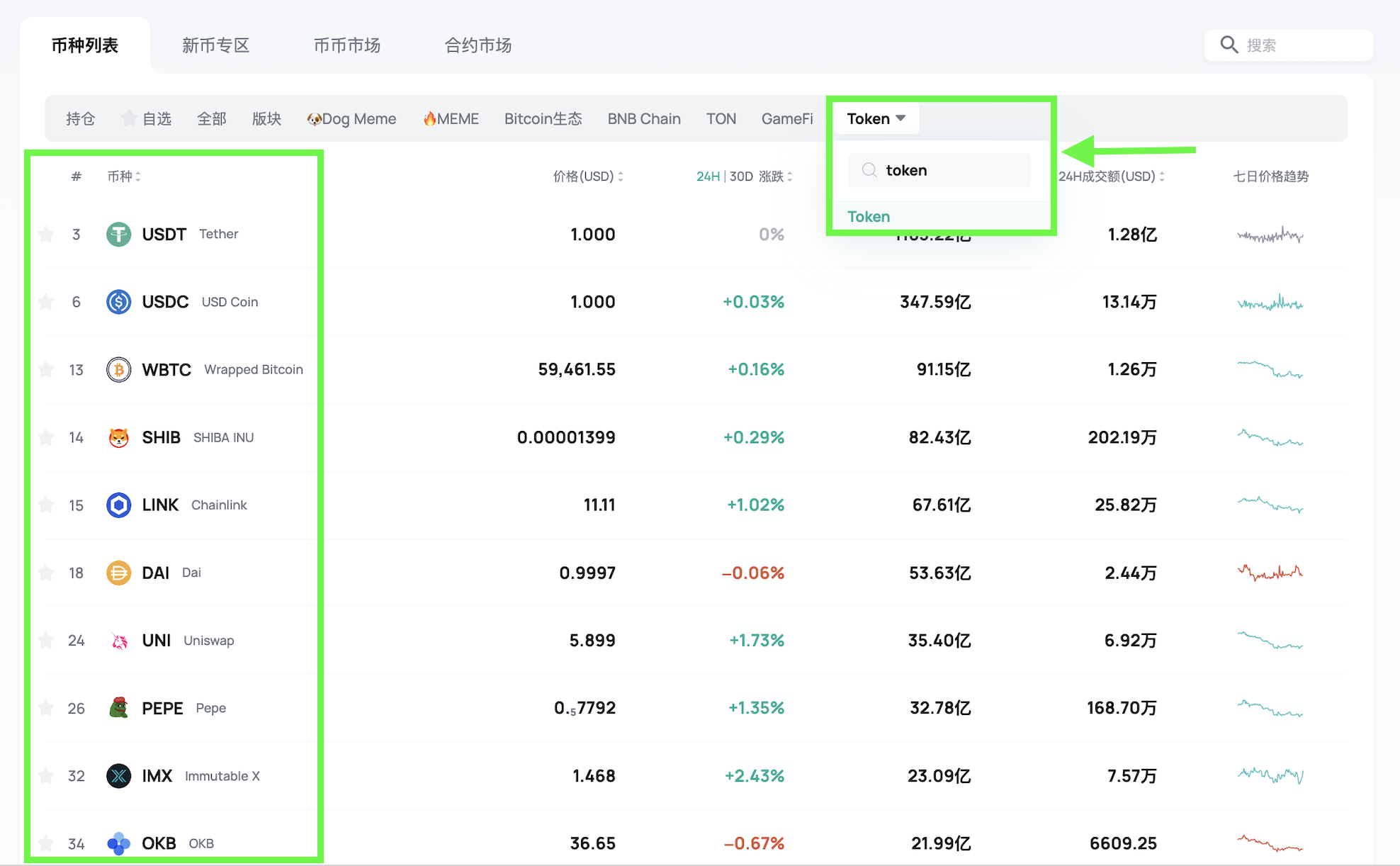This screenshot has width=1400, height=866.
Task: Click the IMX Immutable X logo
Action: (x=118, y=776)
